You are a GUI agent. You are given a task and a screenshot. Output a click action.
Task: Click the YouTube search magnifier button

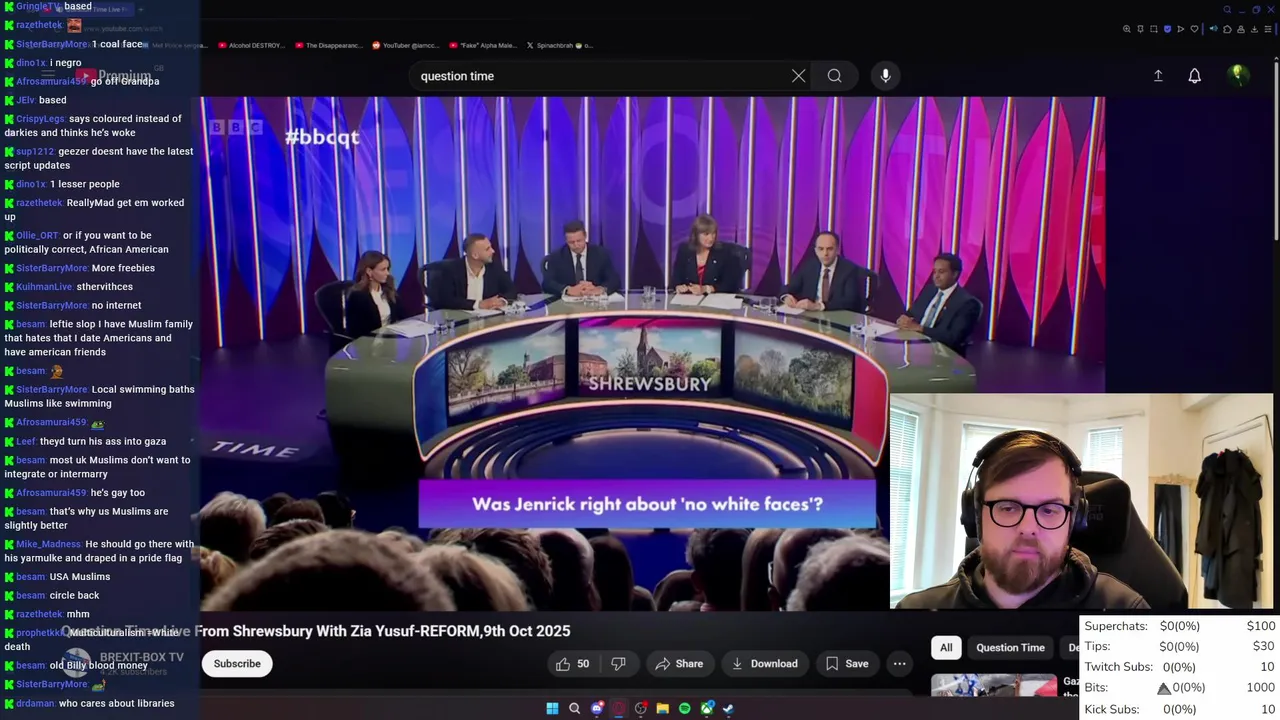pyautogui.click(x=834, y=76)
